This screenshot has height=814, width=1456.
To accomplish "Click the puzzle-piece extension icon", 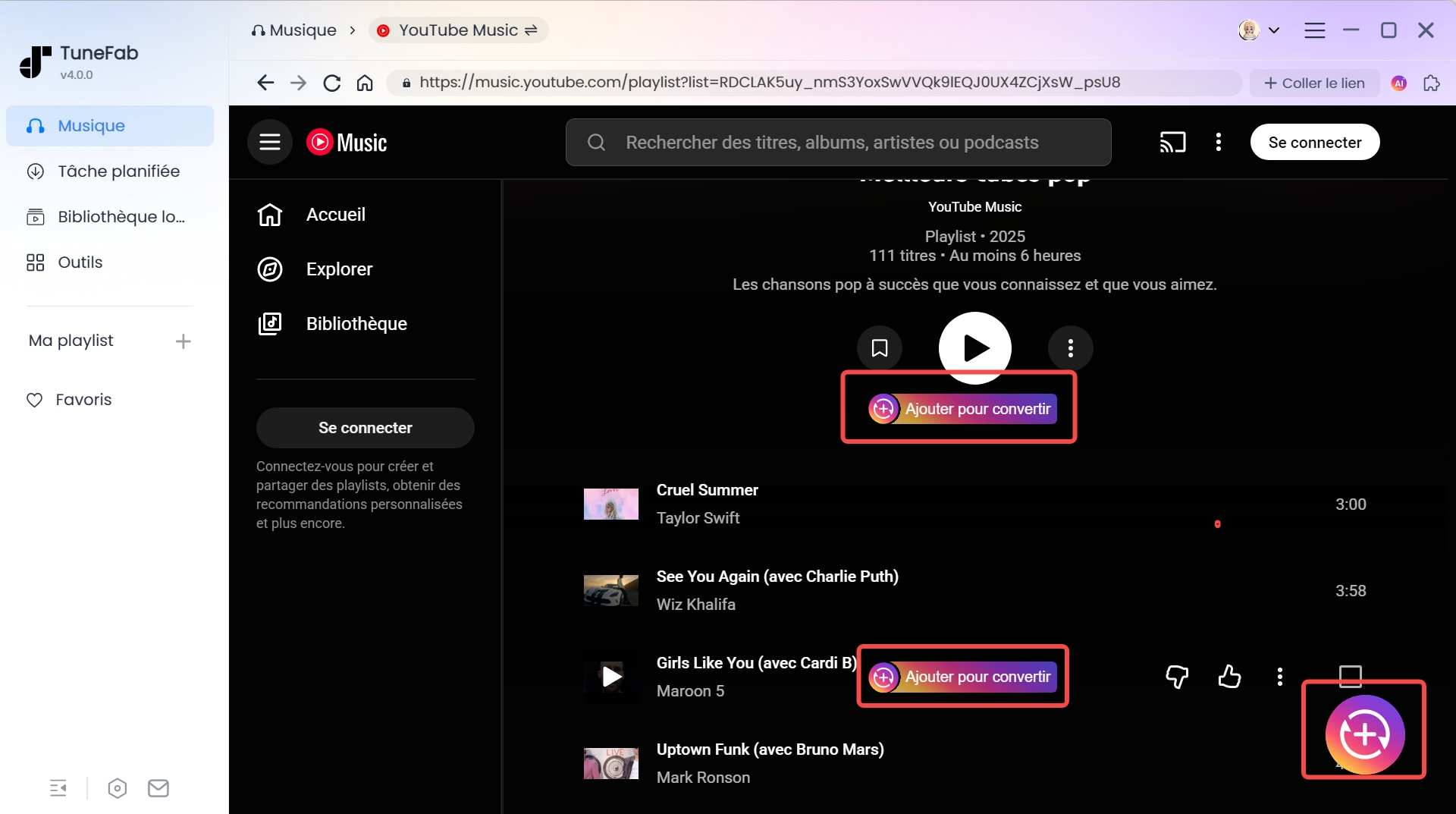I will (1432, 83).
